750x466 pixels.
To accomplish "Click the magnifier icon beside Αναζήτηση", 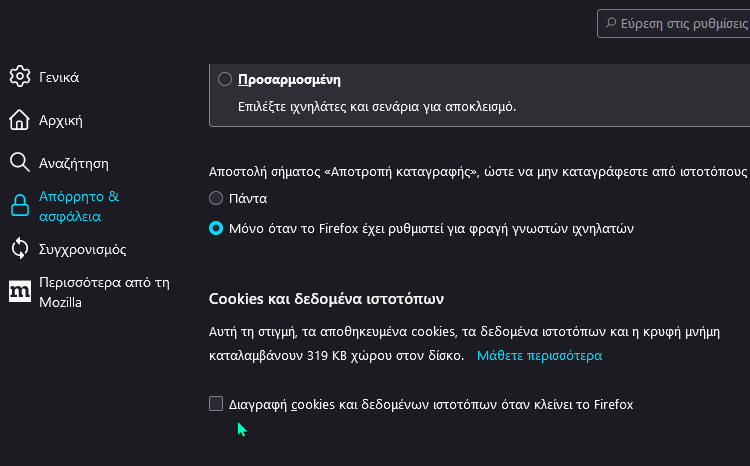I will click(20, 163).
